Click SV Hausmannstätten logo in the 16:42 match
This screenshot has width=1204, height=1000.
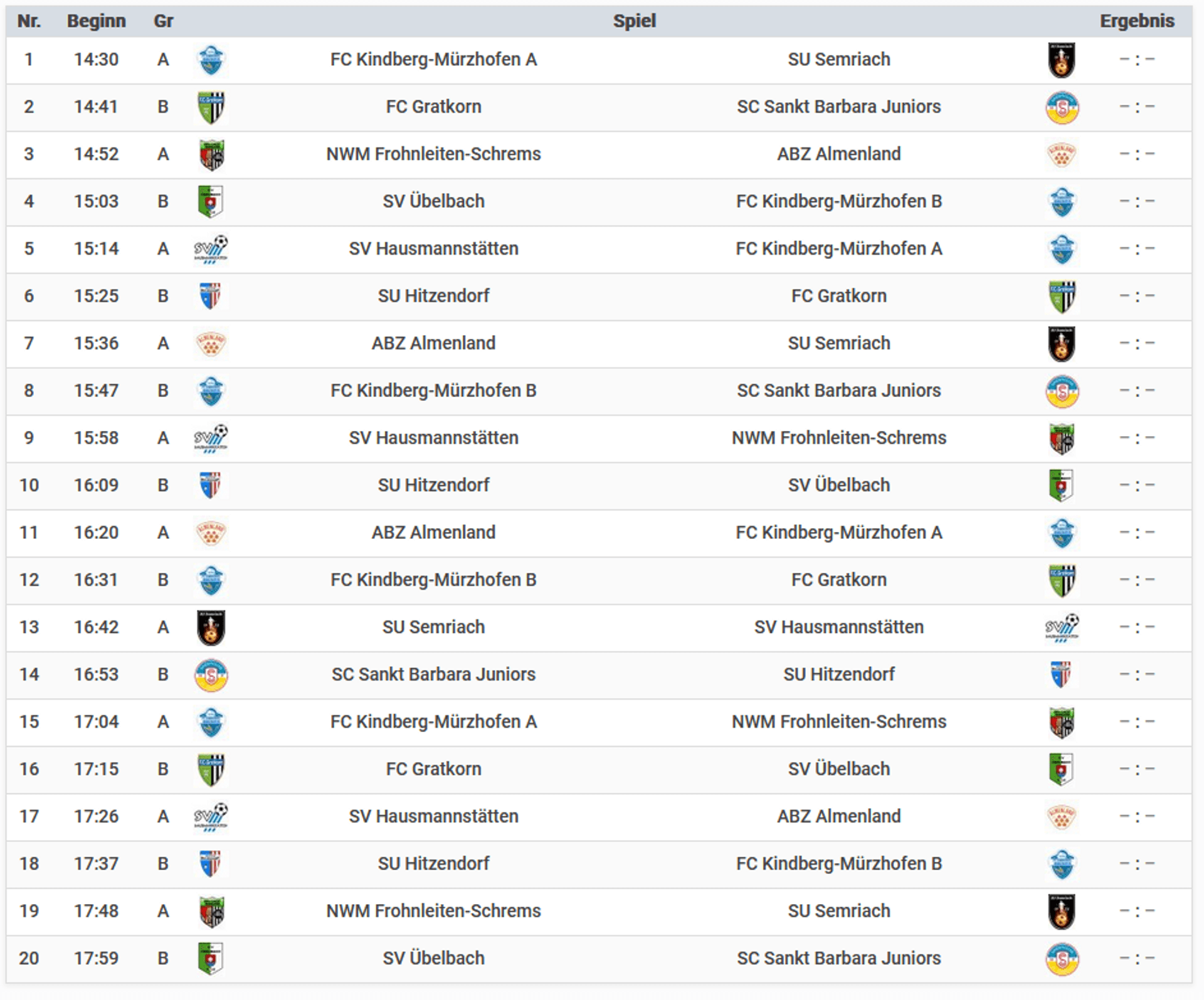coord(1062,627)
